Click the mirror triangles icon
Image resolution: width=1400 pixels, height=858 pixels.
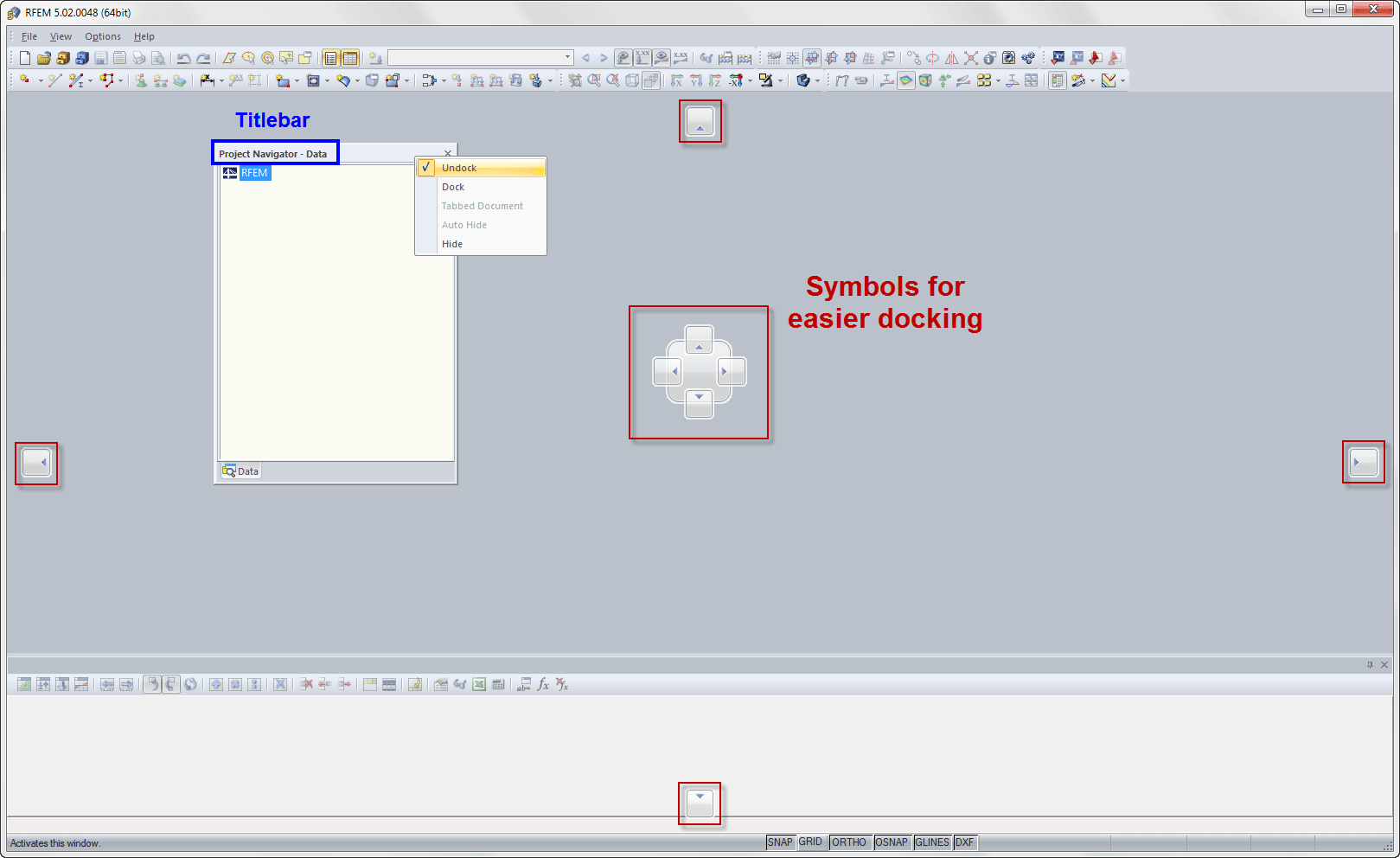pyautogui.click(x=951, y=58)
